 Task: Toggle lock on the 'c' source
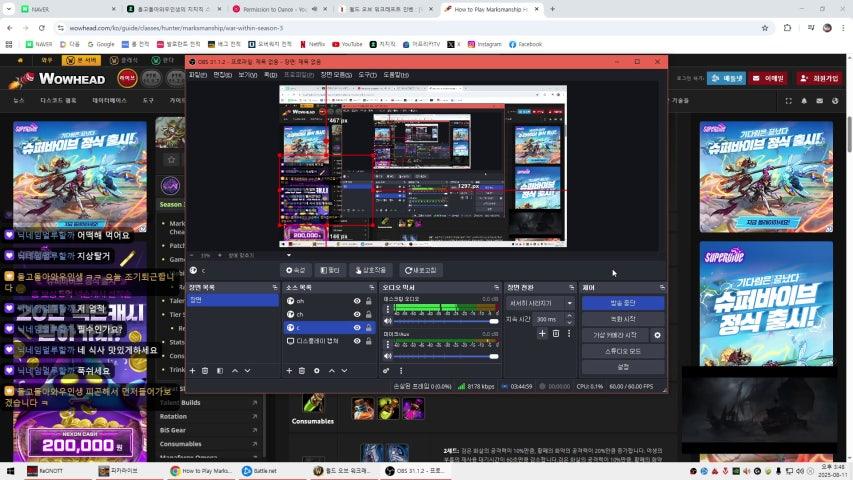(369, 328)
